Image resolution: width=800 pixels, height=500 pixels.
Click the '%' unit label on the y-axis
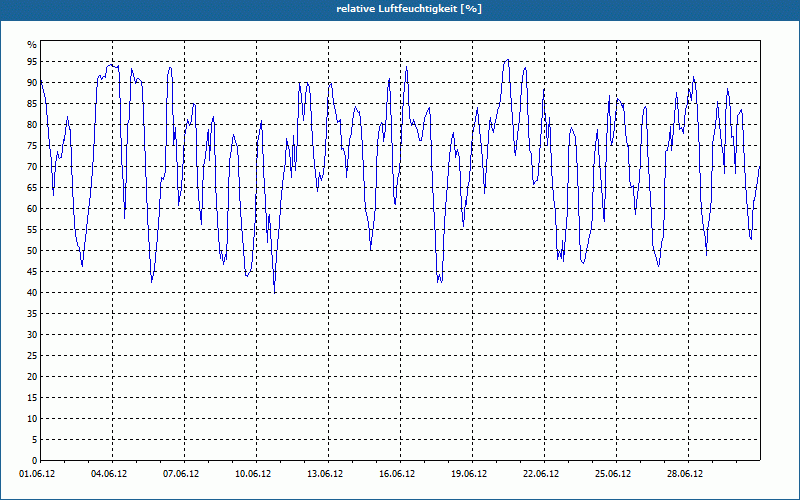click(x=32, y=45)
